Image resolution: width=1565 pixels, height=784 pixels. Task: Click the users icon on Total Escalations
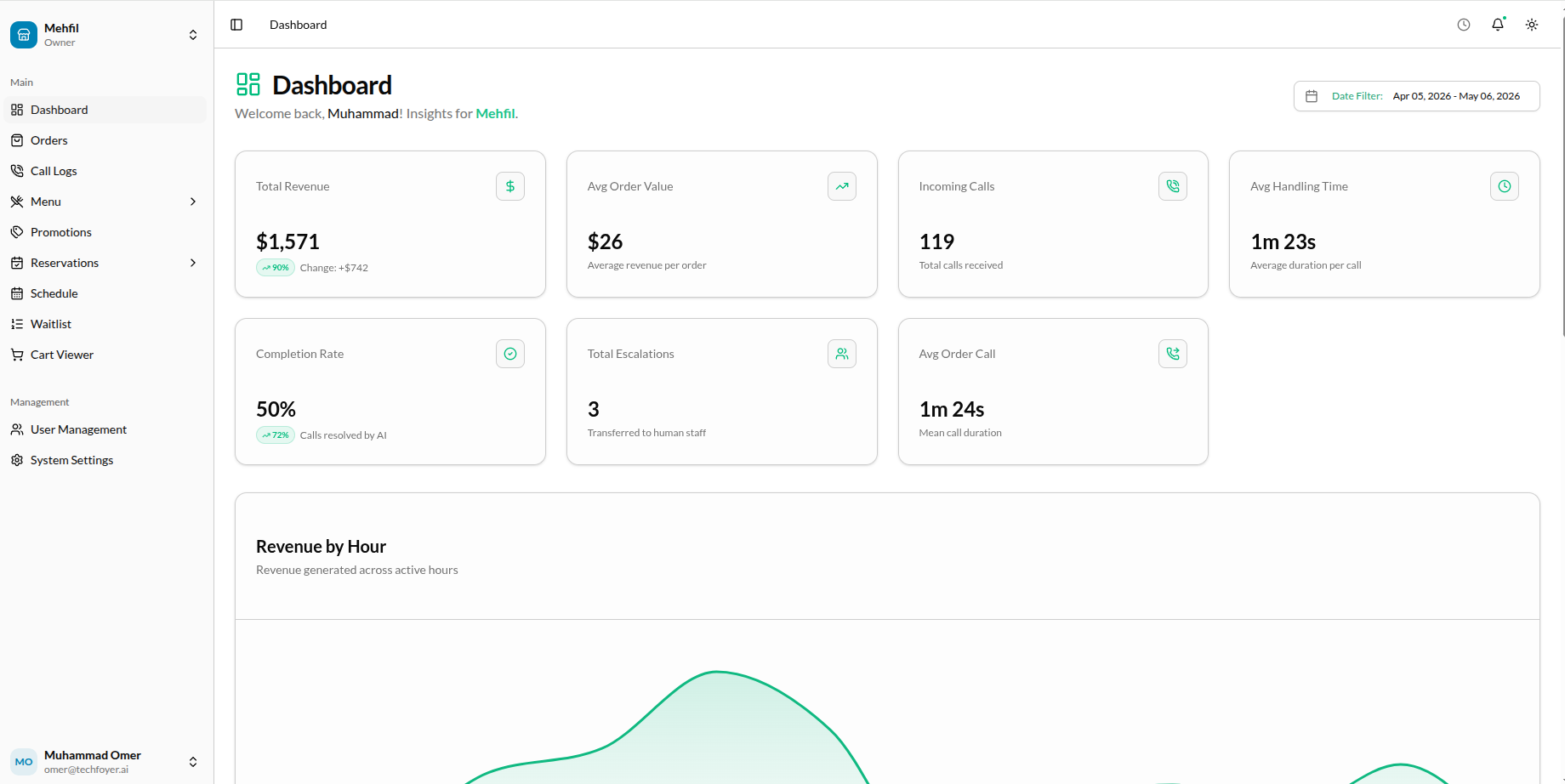(842, 354)
